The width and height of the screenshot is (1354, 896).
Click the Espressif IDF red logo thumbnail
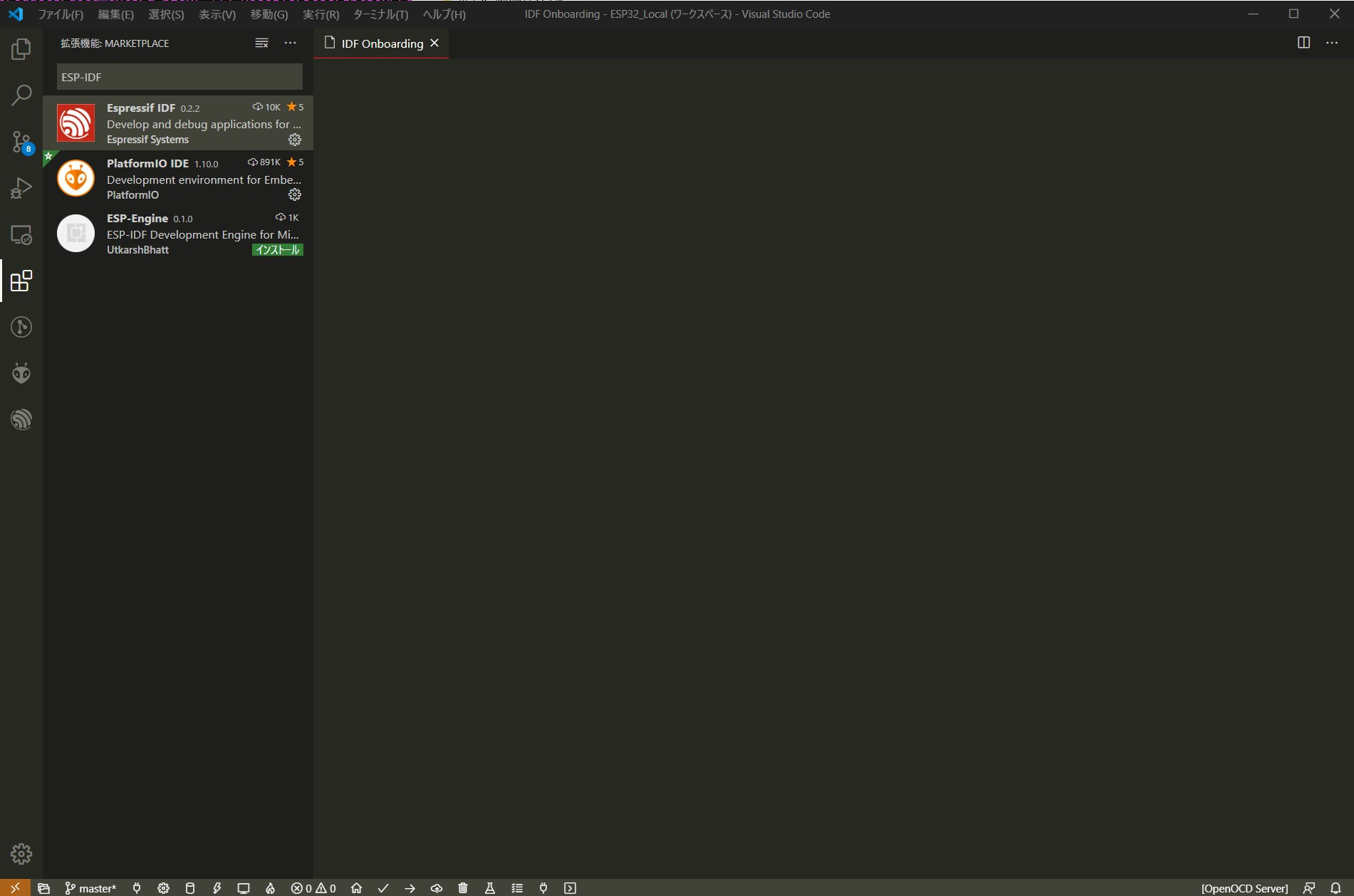click(x=75, y=123)
